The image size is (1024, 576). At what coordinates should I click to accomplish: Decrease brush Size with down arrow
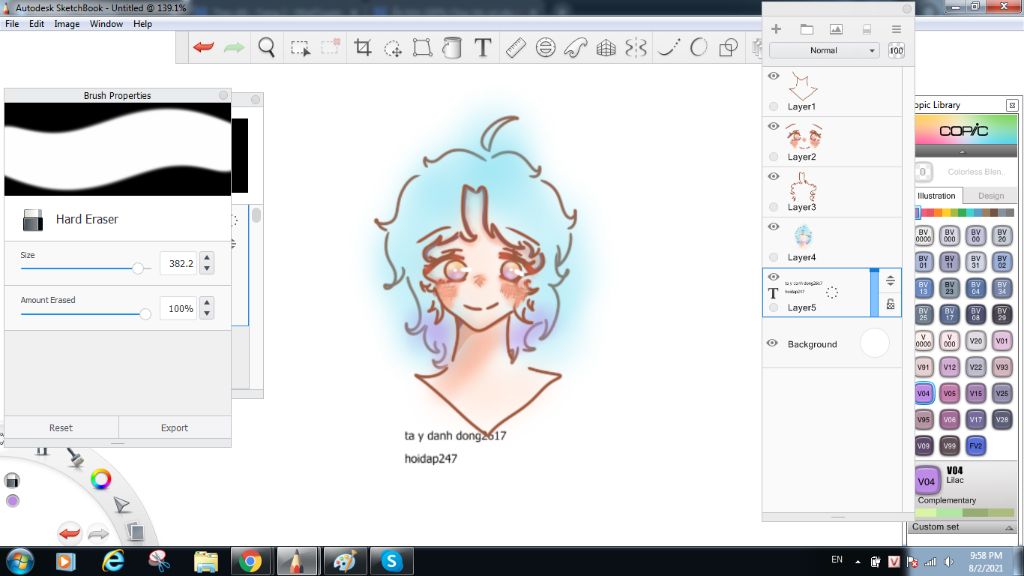coord(207,268)
